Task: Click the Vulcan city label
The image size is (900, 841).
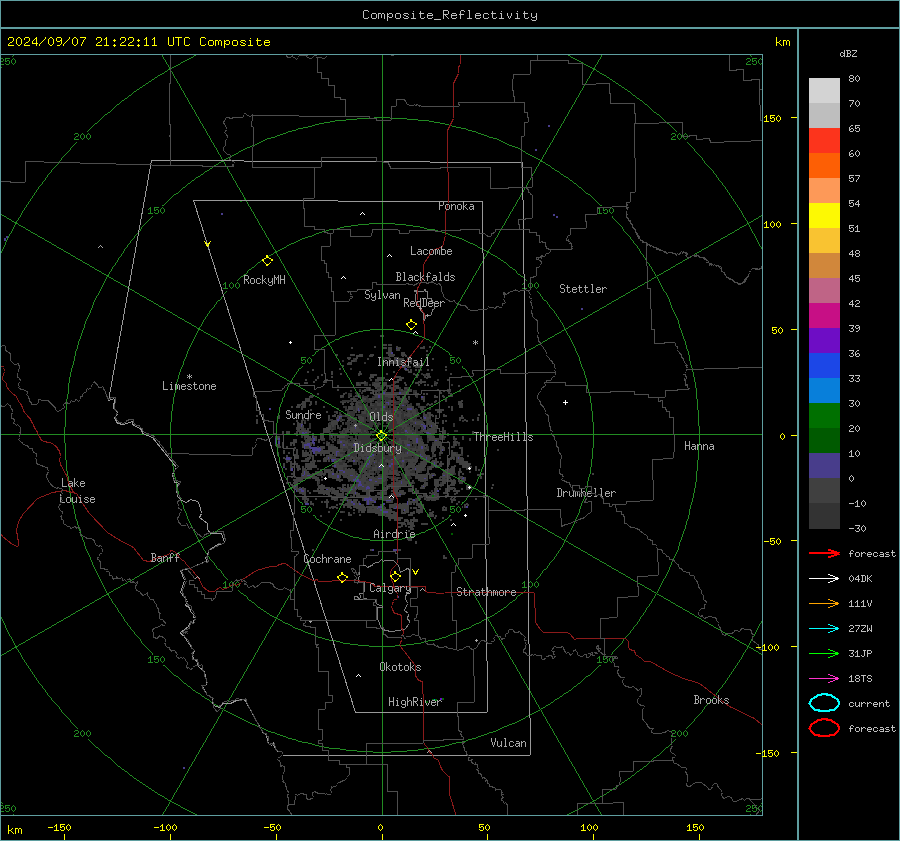Action: click(509, 743)
